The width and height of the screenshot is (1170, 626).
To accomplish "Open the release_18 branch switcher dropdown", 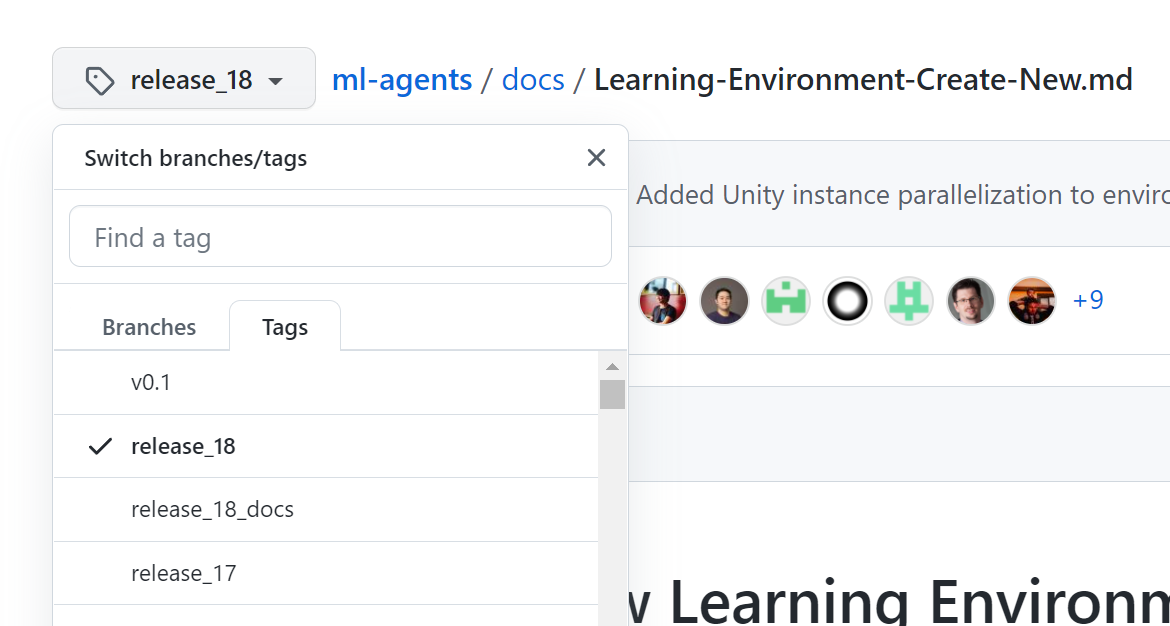I will click(183, 79).
